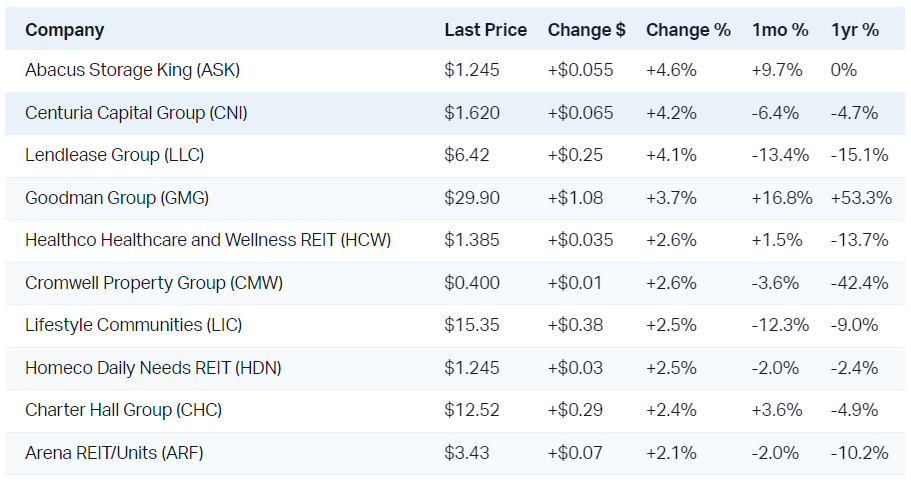Click Charter Hall Group (CHC) link
The width and height of the screenshot is (911, 481).
[x=123, y=410]
